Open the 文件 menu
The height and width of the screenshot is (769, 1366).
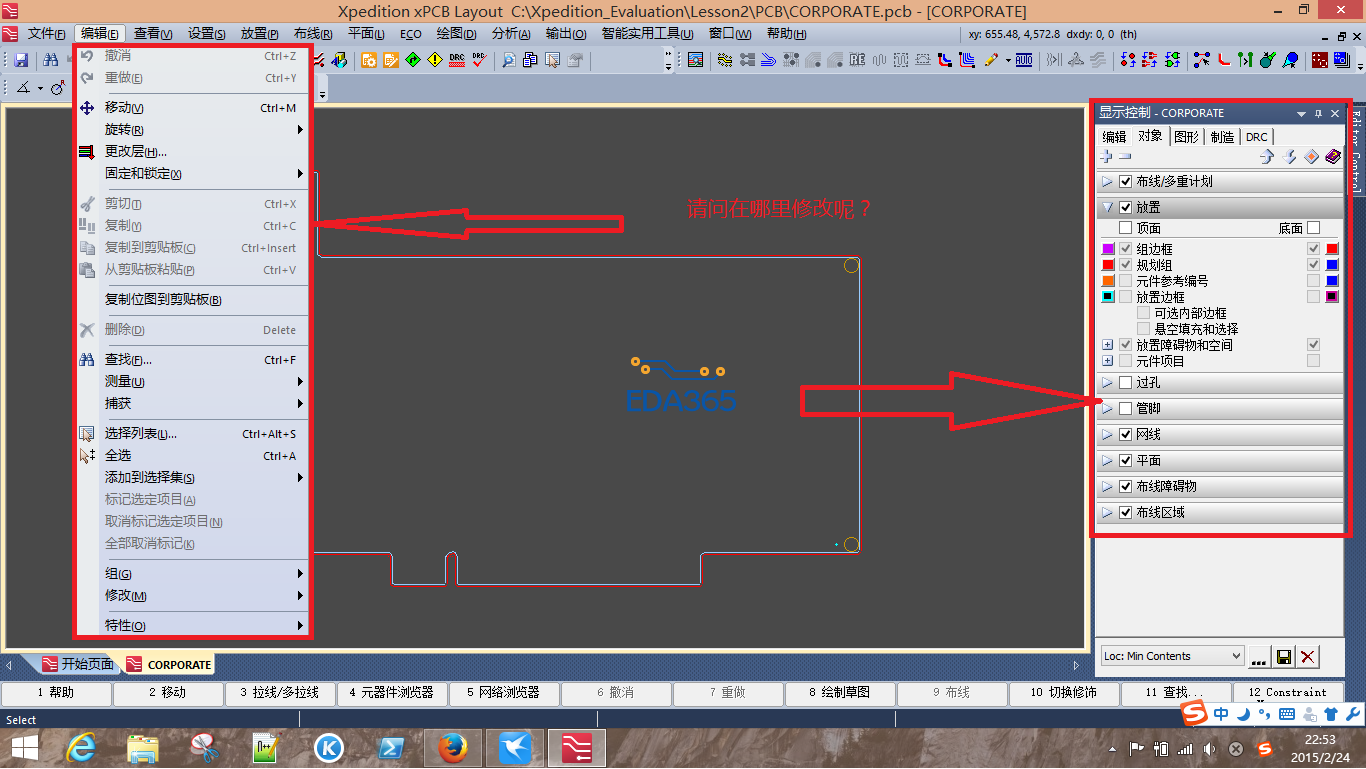[x=47, y=34]
